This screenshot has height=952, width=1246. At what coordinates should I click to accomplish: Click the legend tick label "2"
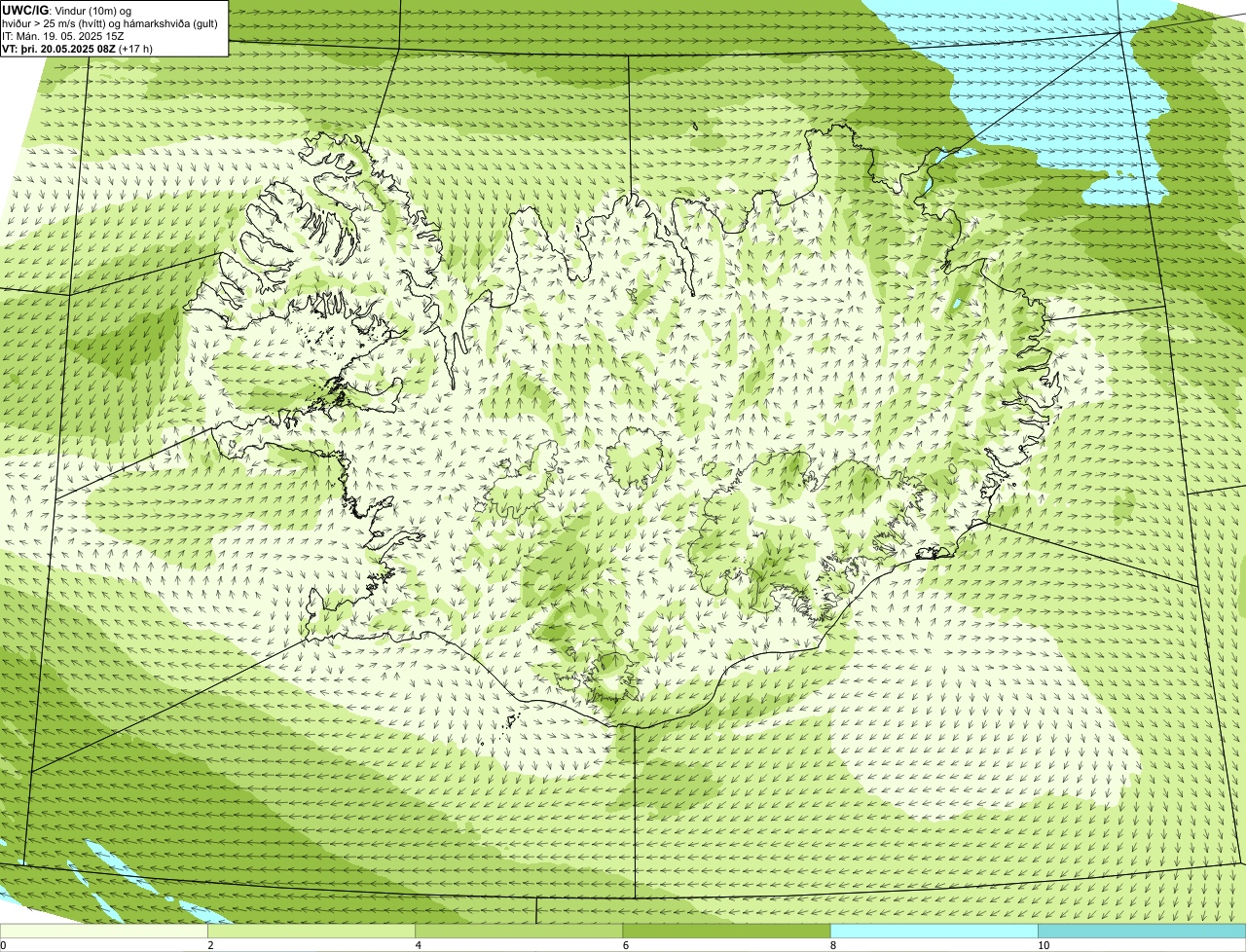coord(210,946)
